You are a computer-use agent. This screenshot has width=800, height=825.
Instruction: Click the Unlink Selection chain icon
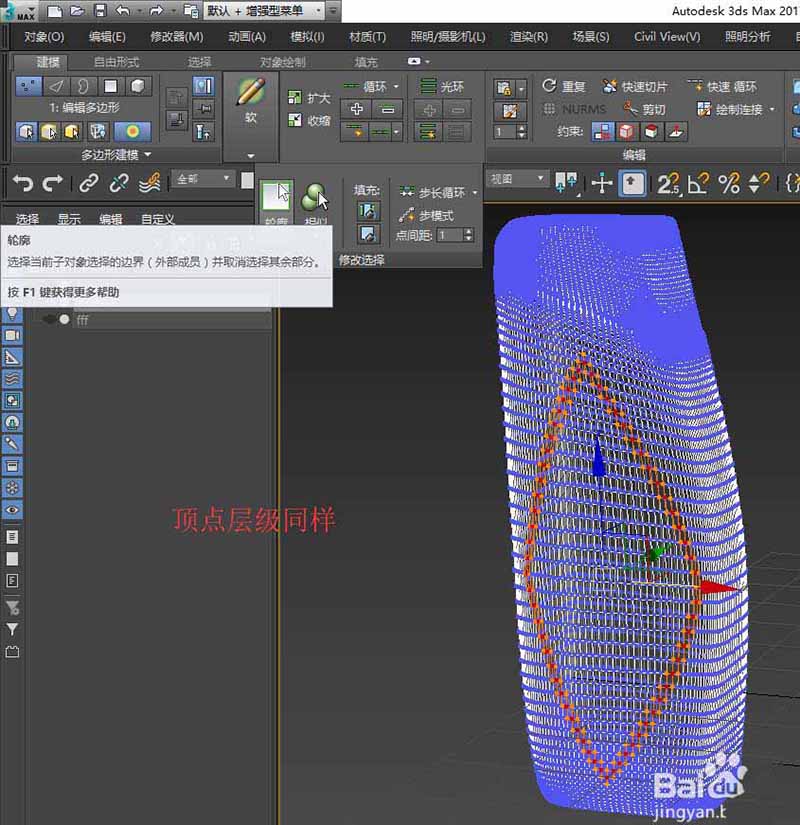coord(119,183)
